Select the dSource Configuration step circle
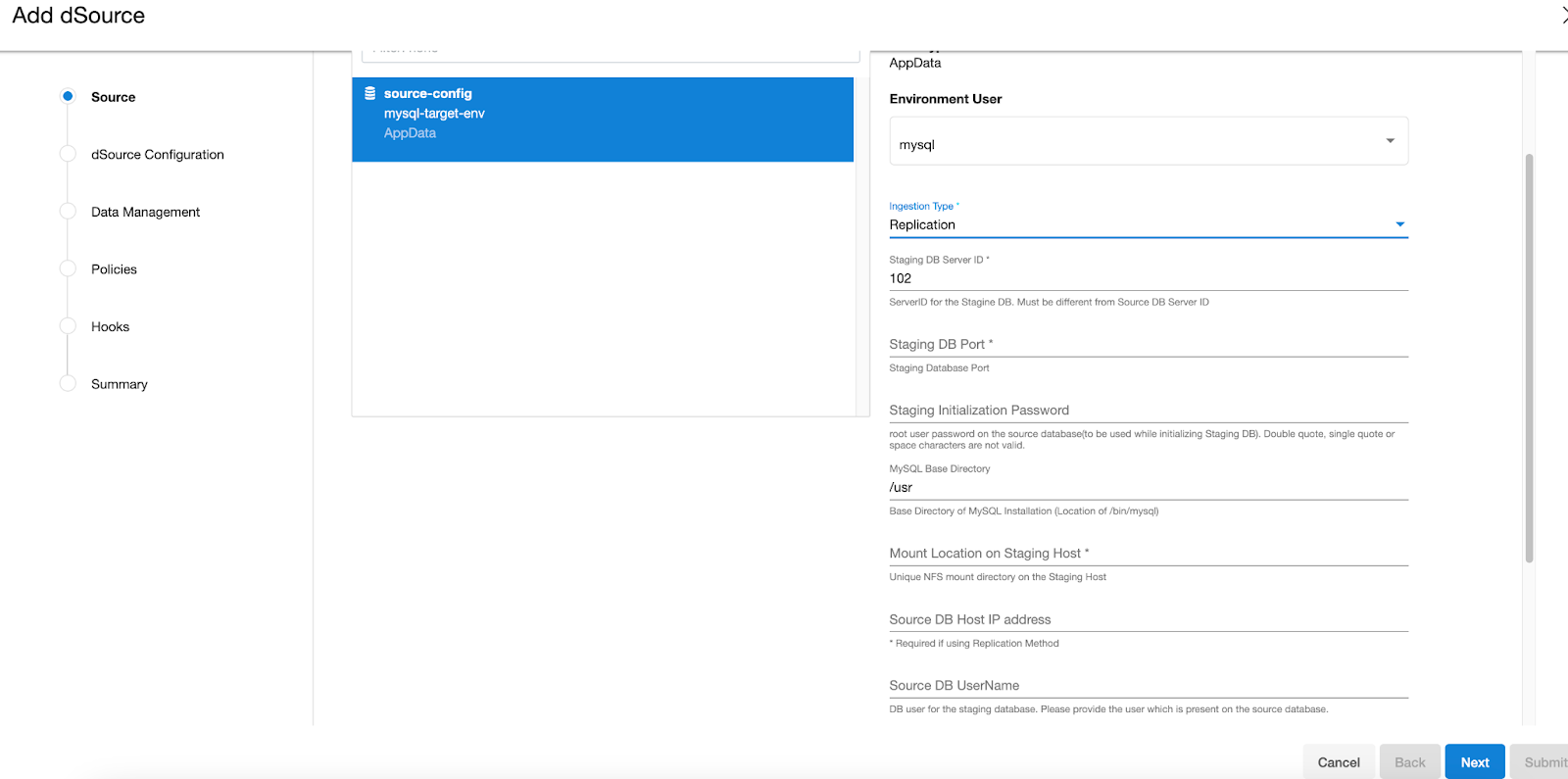Screen dimensions: 1568x779 (68, 154)
